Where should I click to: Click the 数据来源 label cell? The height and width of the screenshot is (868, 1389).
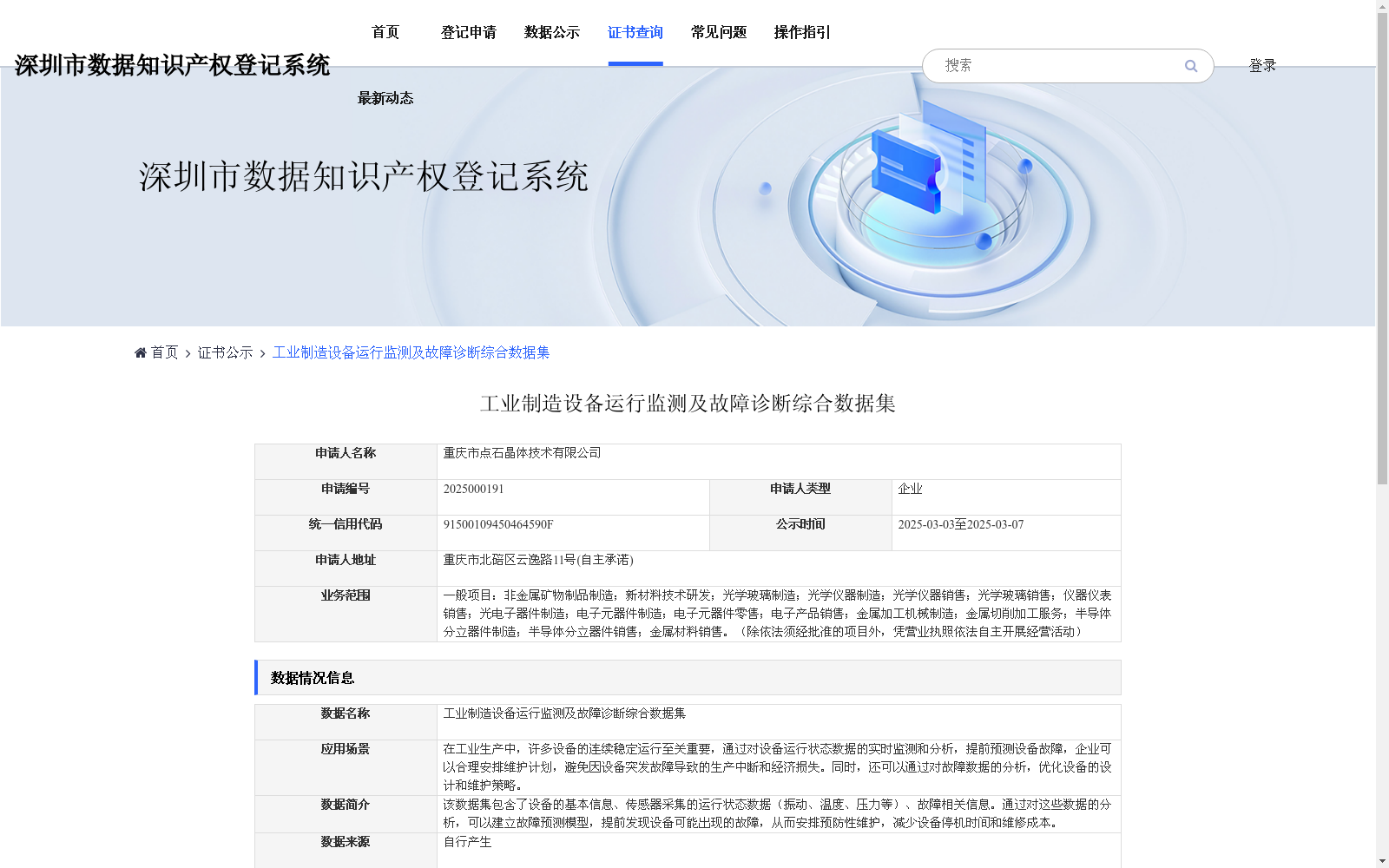(x=346, y=851)
